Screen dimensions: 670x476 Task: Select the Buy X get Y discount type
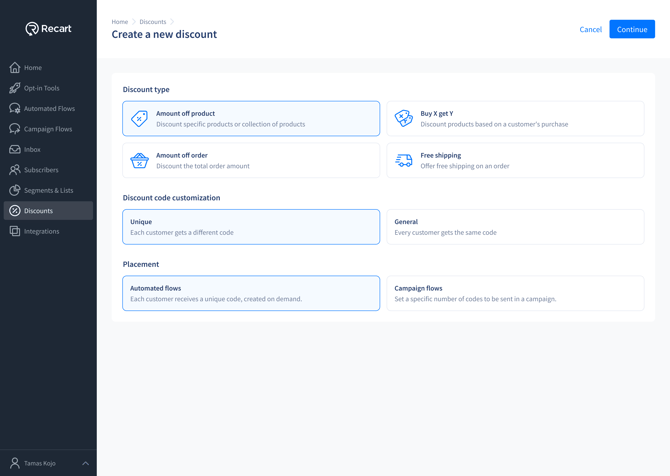pos(515,119)
